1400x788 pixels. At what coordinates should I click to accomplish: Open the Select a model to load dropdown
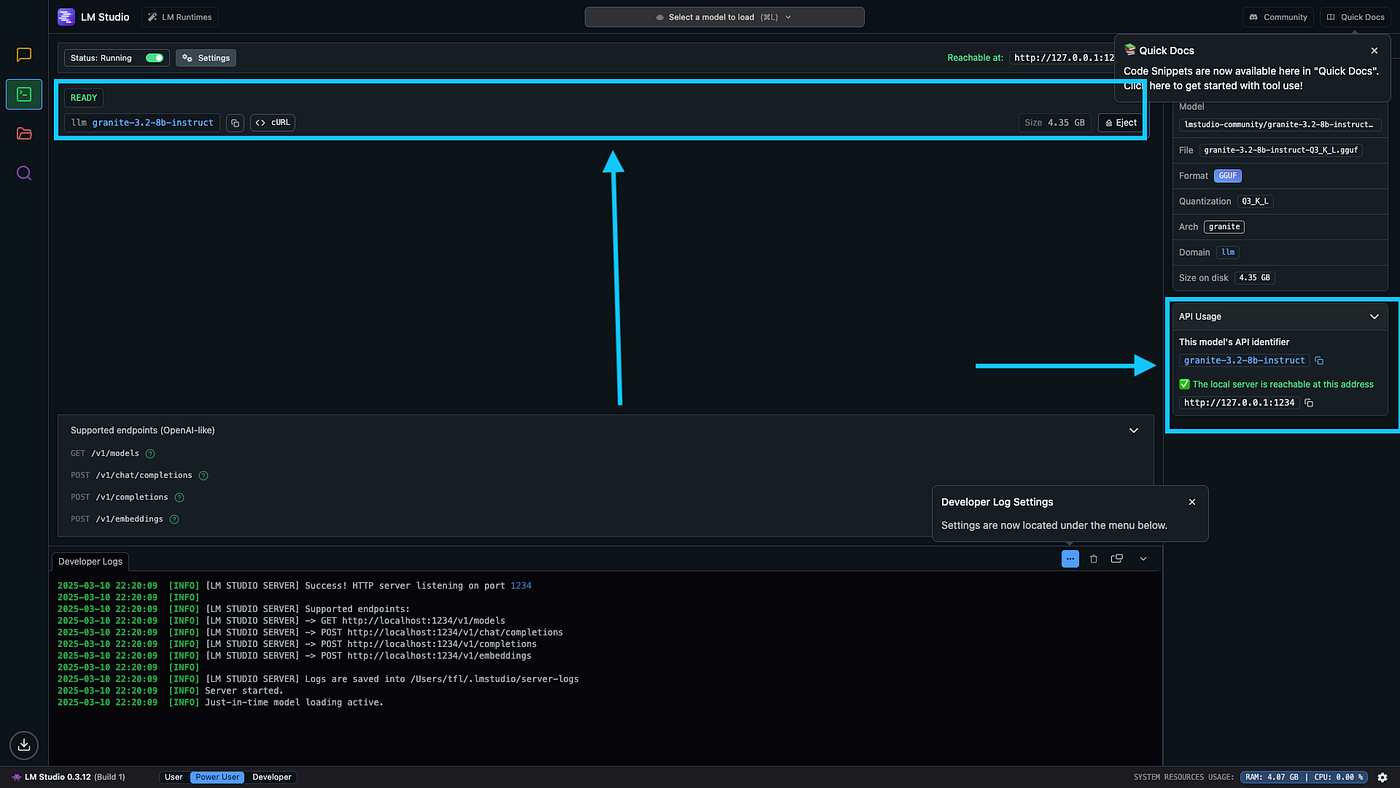click(724, 17)
